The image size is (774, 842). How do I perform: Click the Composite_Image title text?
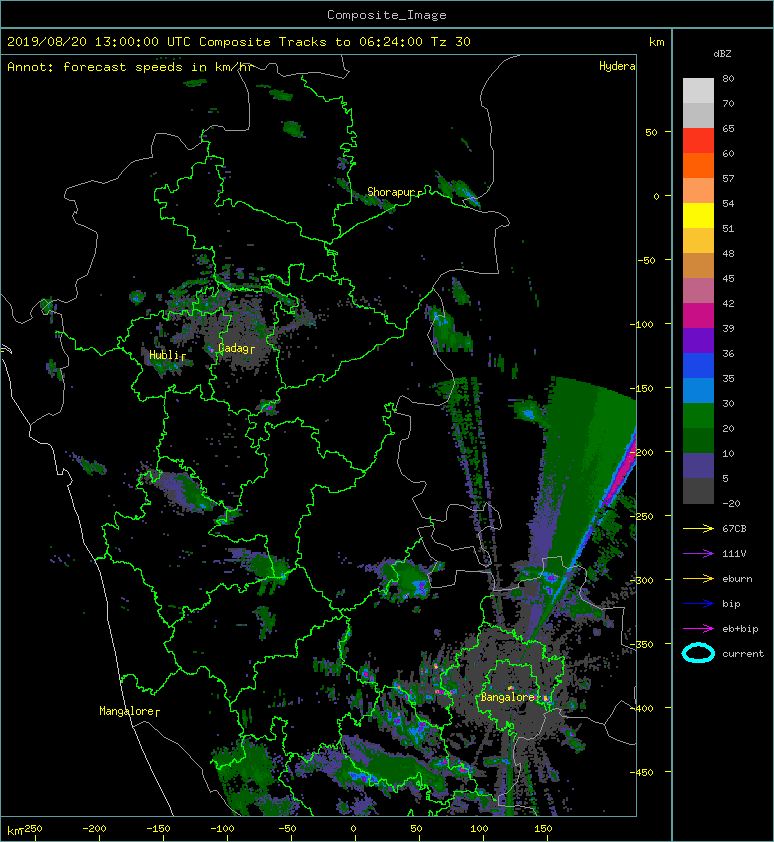pos(387,15)
